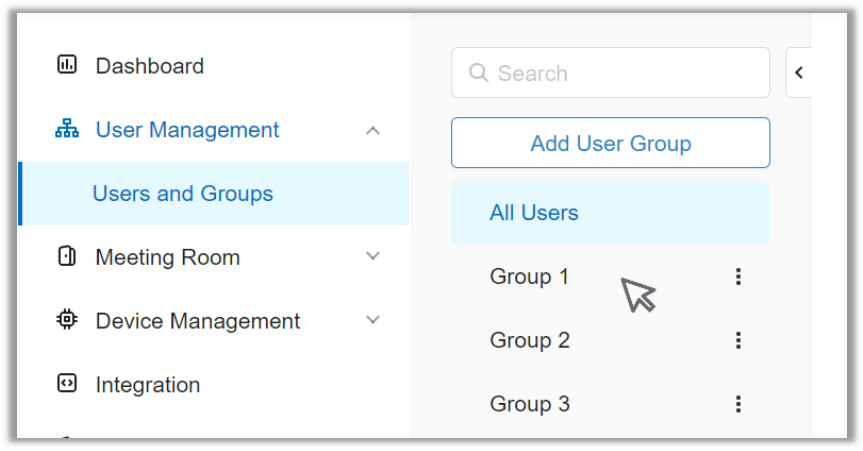Image resolution: width=863 pixels, height=451 pixels.
Task: Open the Integration menu item
Action: click(x=147, y=385)
